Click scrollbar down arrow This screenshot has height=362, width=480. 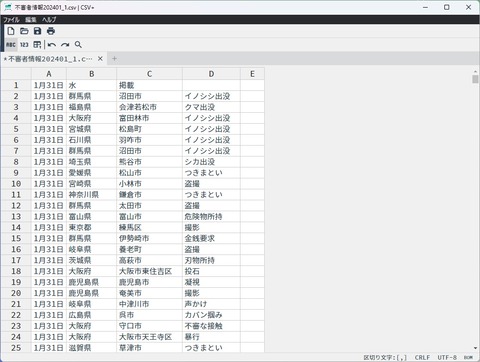(x=475, y=348)
